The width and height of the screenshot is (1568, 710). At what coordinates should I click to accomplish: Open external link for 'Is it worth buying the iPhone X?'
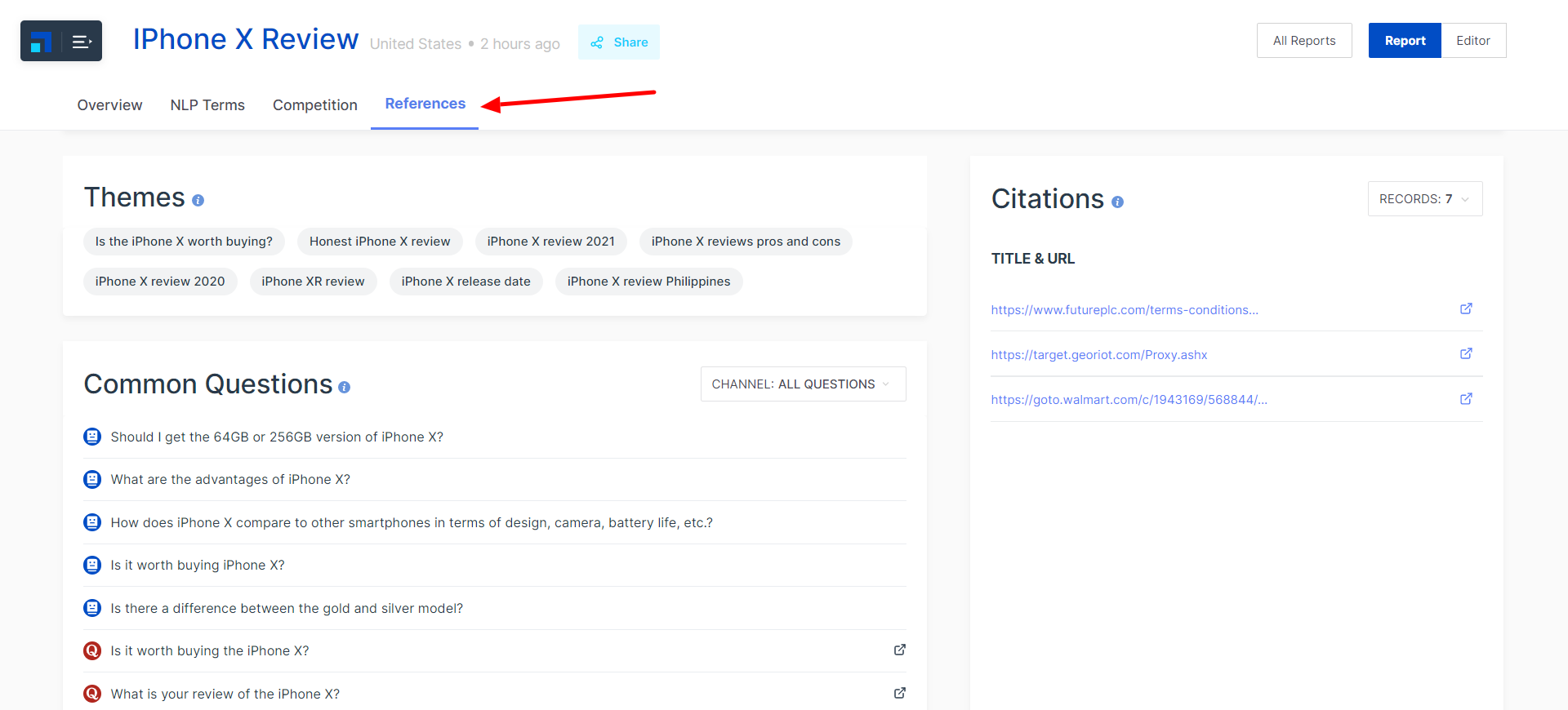tap(899, 650)
